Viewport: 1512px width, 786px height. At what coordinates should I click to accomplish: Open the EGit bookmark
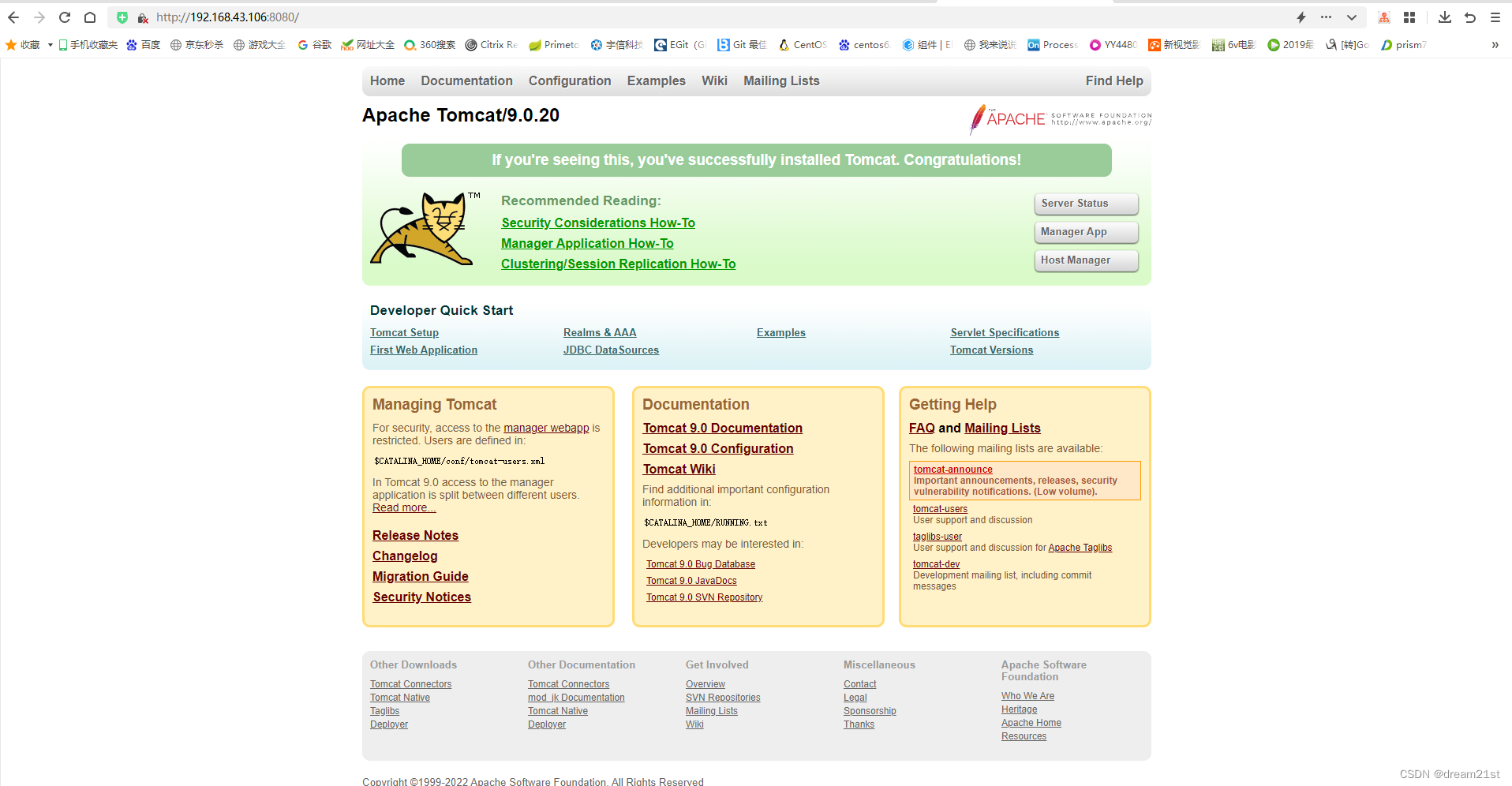pyautogui.click(x=680, y=45)
